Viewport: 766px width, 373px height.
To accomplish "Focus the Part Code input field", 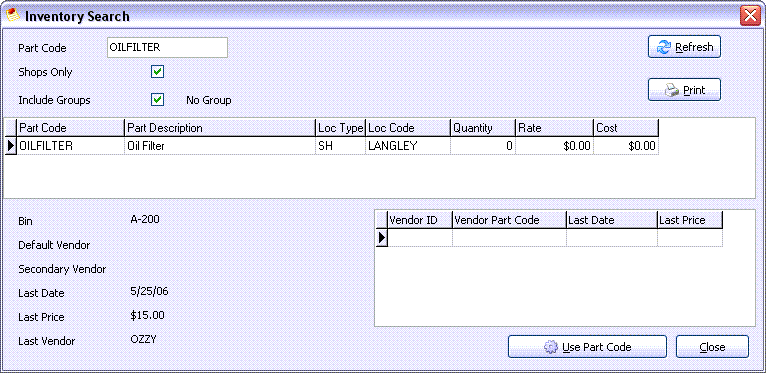I will tap(167, 47).
